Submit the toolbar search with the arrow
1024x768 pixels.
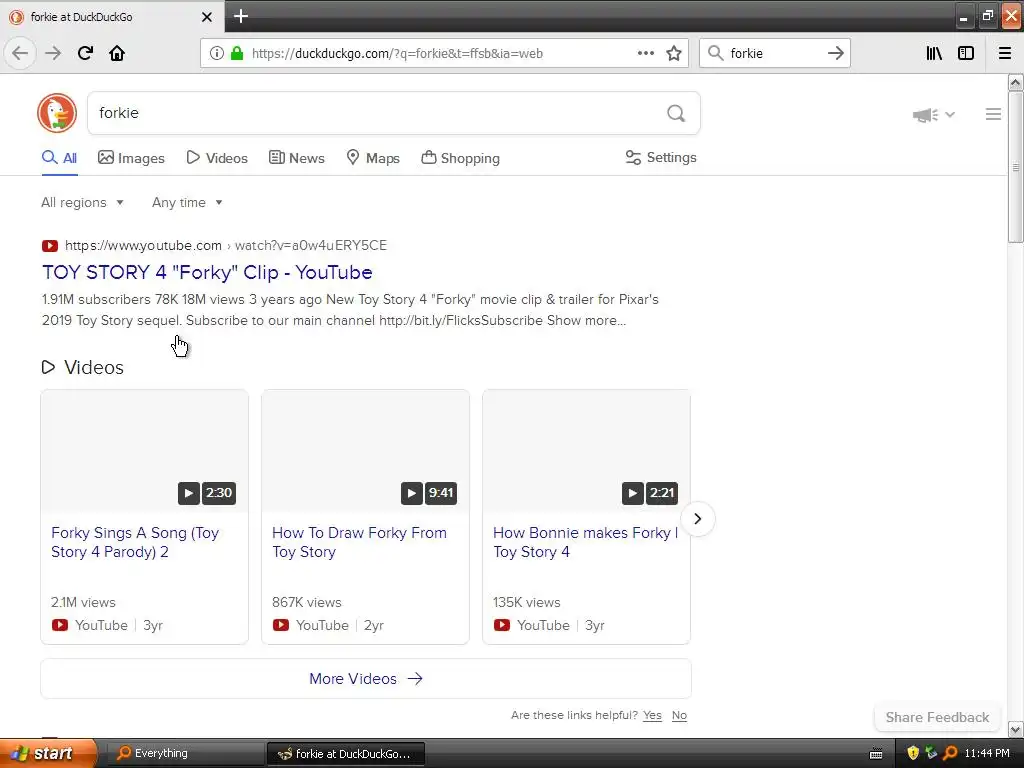(835, 53)
